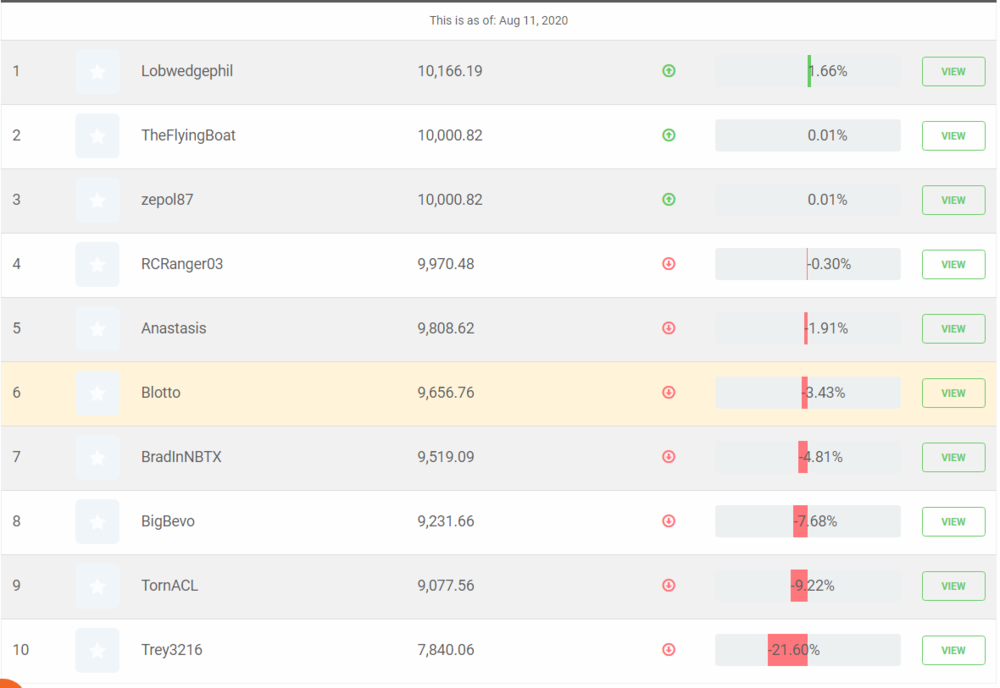Screen dimensions: 1000x688
Task: Click the 9,231.66 balance value for BigBevo
Action: coord(446,521)
